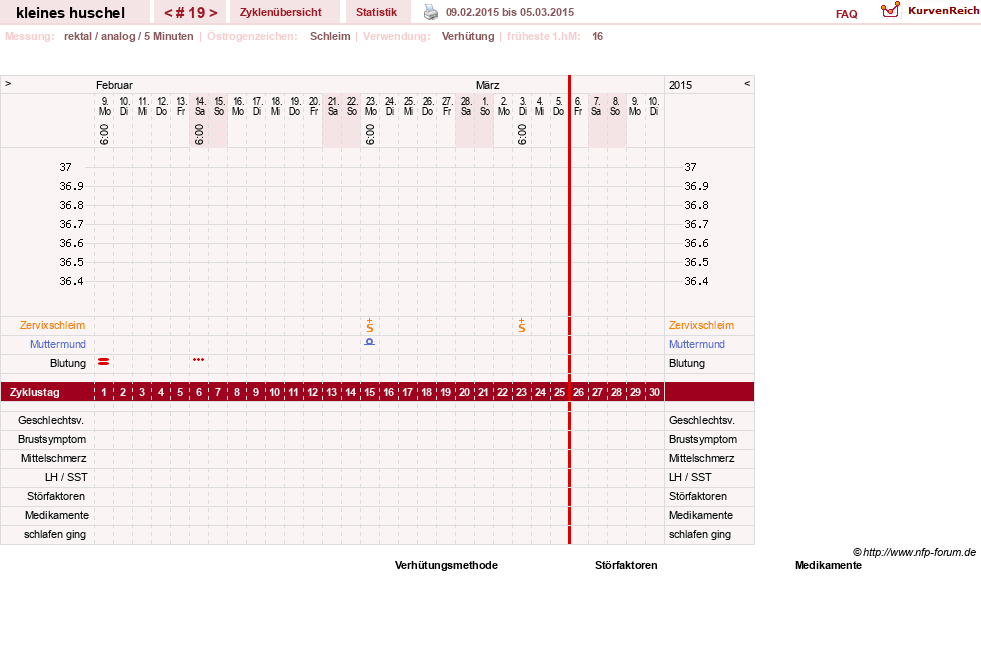The width and height of the screenshot is (981, 664).
Task: Click the S+ mucus symbol on cycle day 23
Action: click(x=522, y=325)
